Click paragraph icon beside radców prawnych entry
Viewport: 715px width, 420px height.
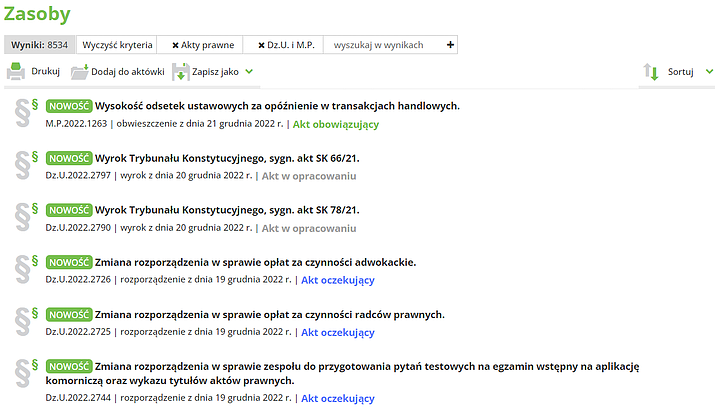coord(24,320)
